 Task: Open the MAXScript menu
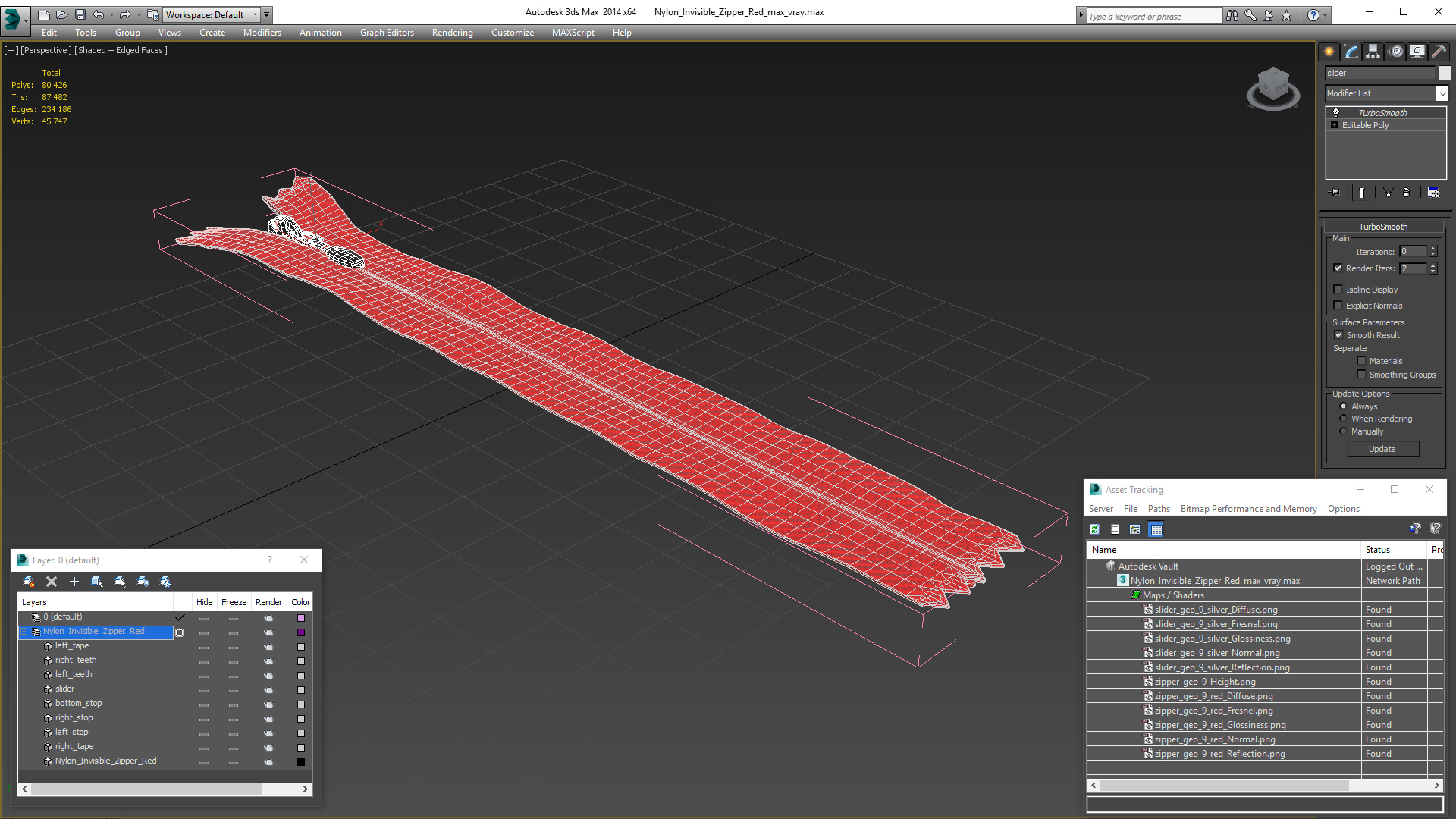573,33
